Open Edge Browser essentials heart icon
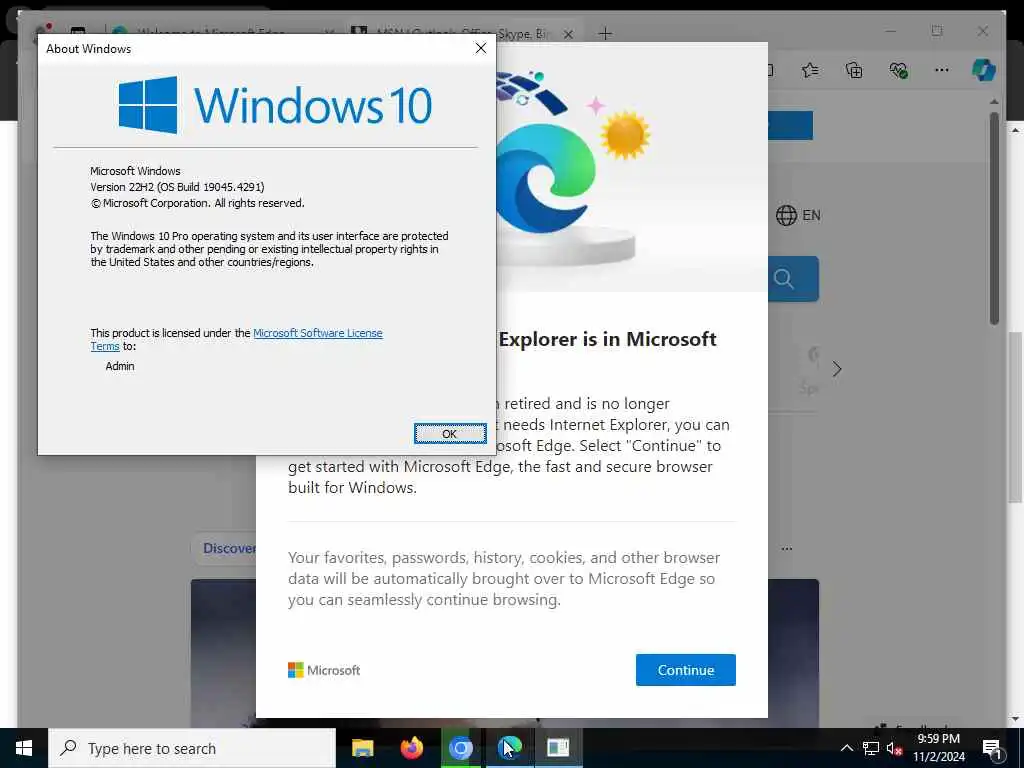This screenshot has height=768, width=1024. [x=899, y=70]
